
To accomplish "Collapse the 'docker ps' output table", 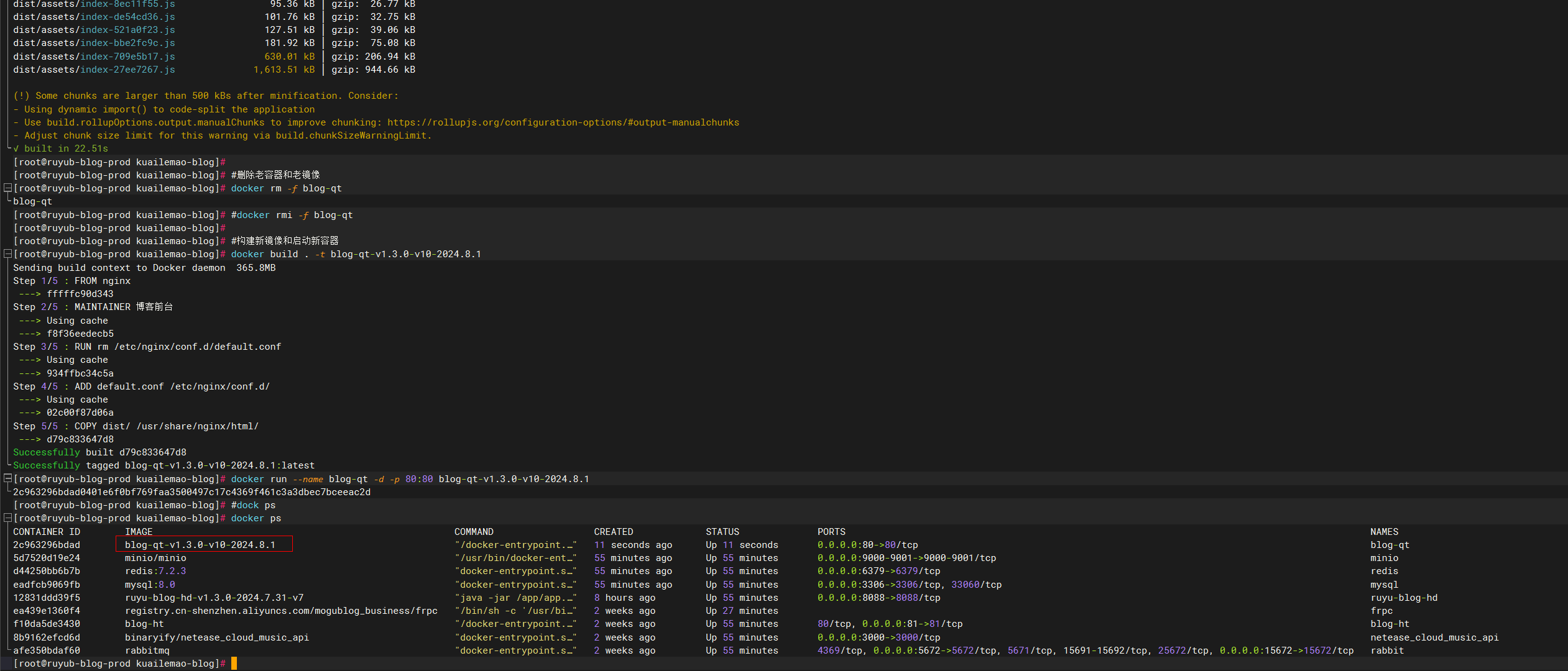I will pyautogui.click(x=7, y=518).
